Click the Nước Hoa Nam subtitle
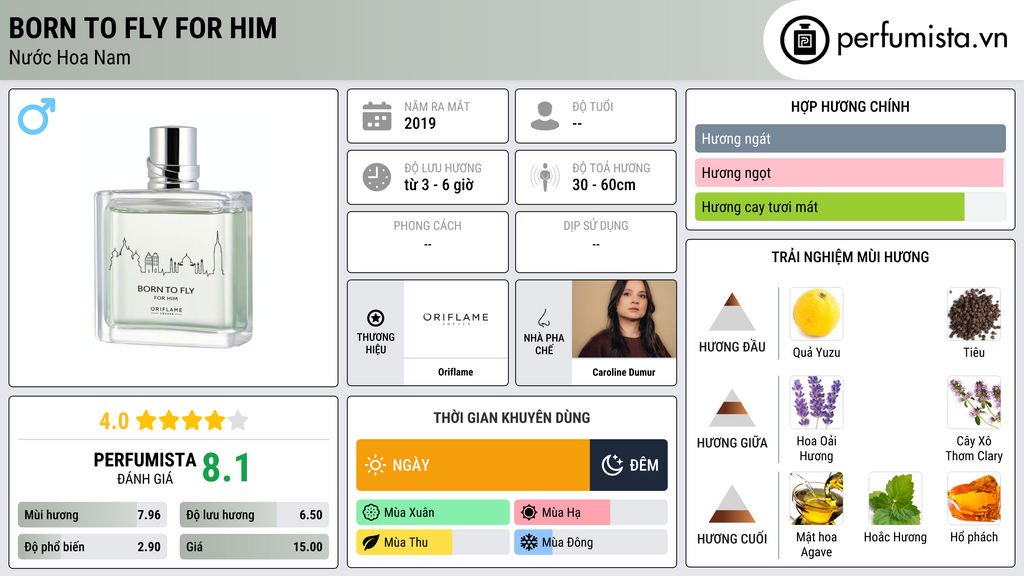This screenshot has width=1024, height=576. 70,57
